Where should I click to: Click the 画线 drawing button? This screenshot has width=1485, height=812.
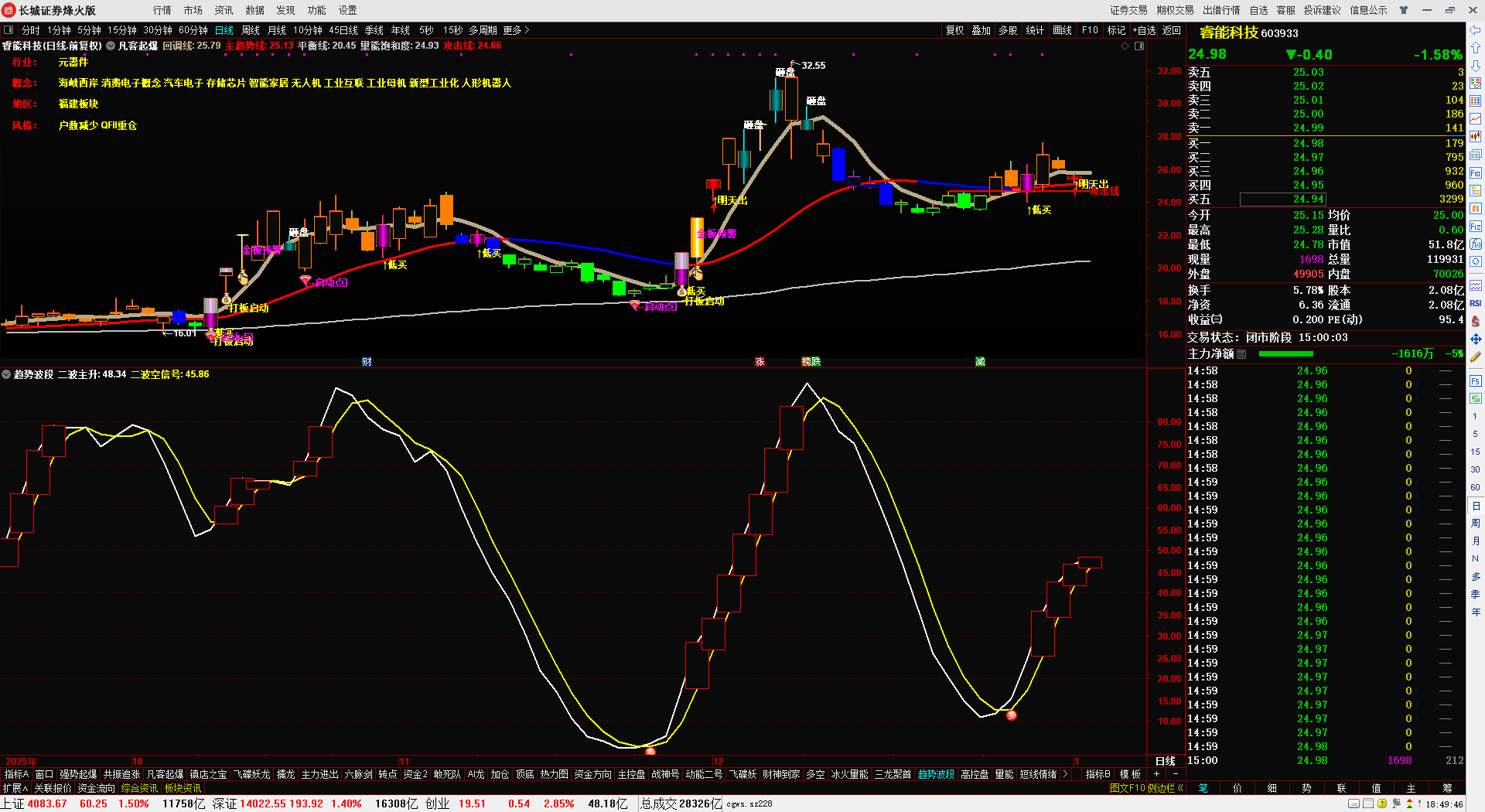pyautogui.click(x=1062, y=30)
